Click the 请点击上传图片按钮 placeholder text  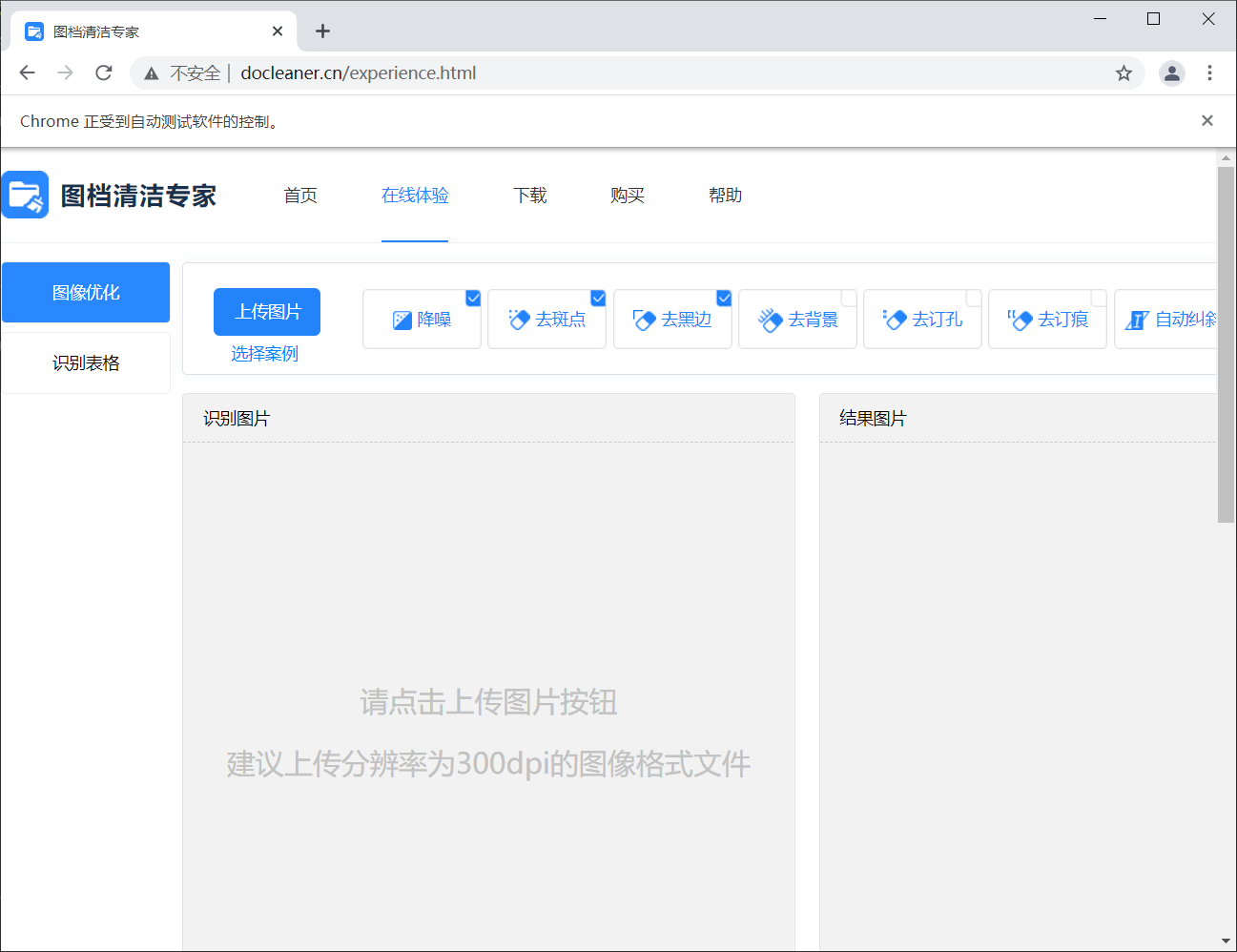point(488,703)
